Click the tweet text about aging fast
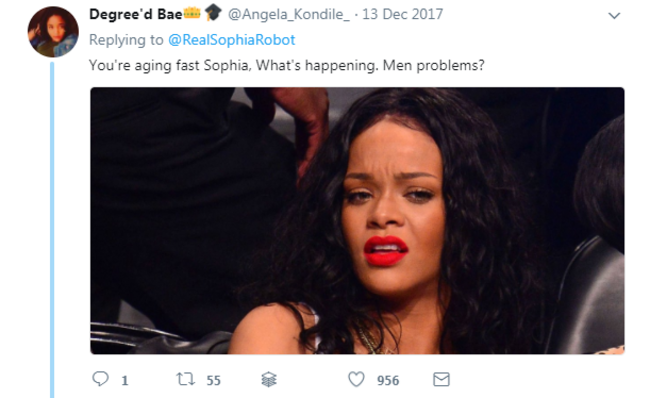The width and height of the screenshot is (650, 398). click(x=286, y=66)
